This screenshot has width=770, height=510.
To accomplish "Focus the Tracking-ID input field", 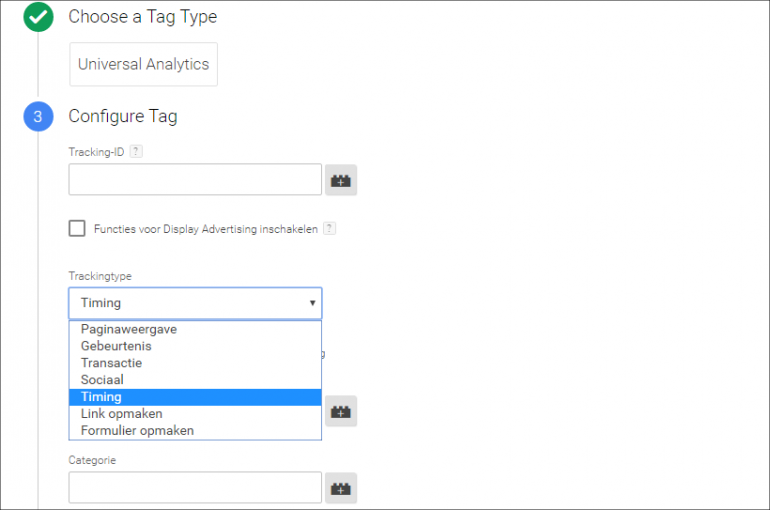I will click(195, 179).
